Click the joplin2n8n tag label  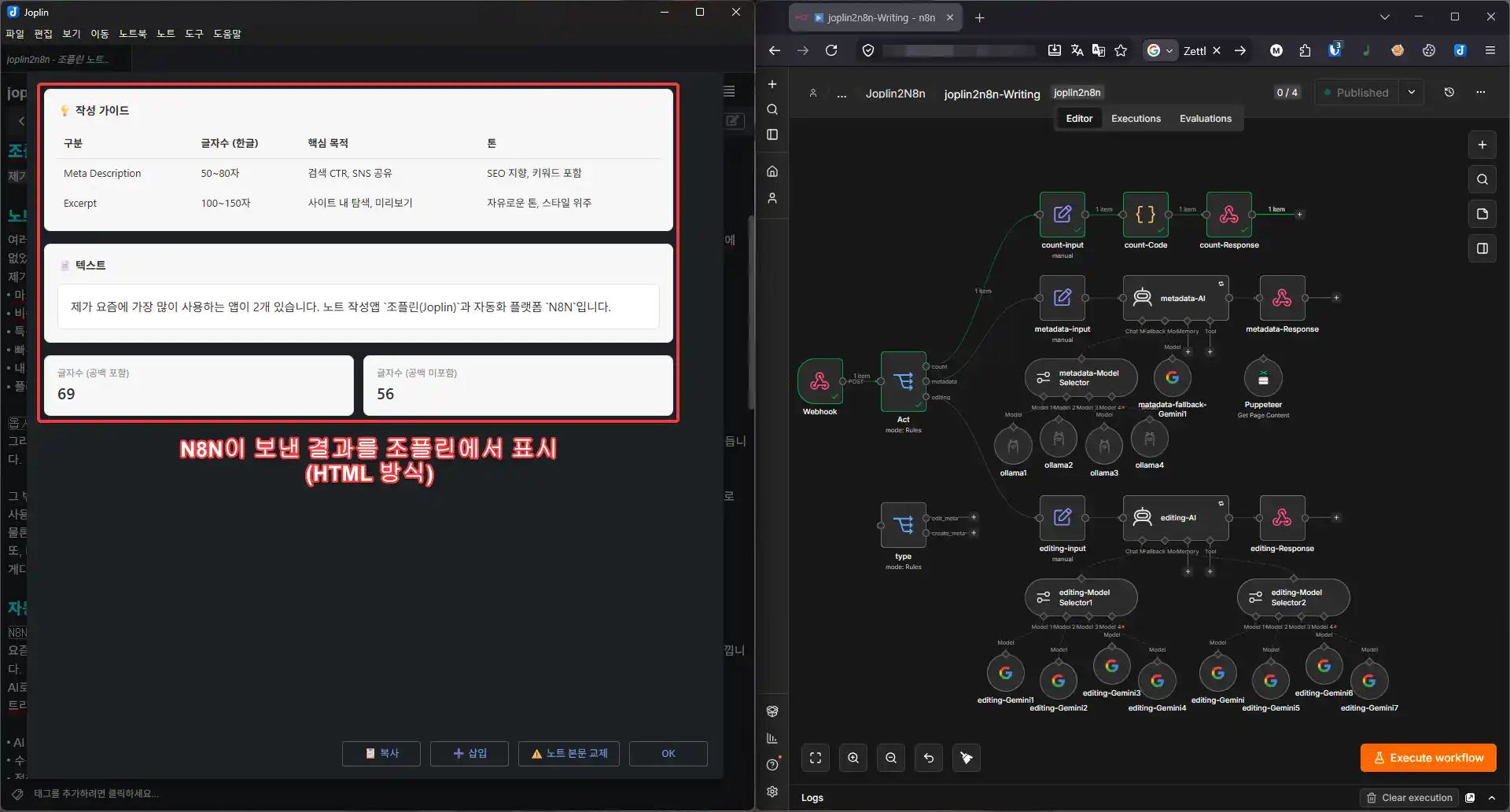pos(1077,93)
